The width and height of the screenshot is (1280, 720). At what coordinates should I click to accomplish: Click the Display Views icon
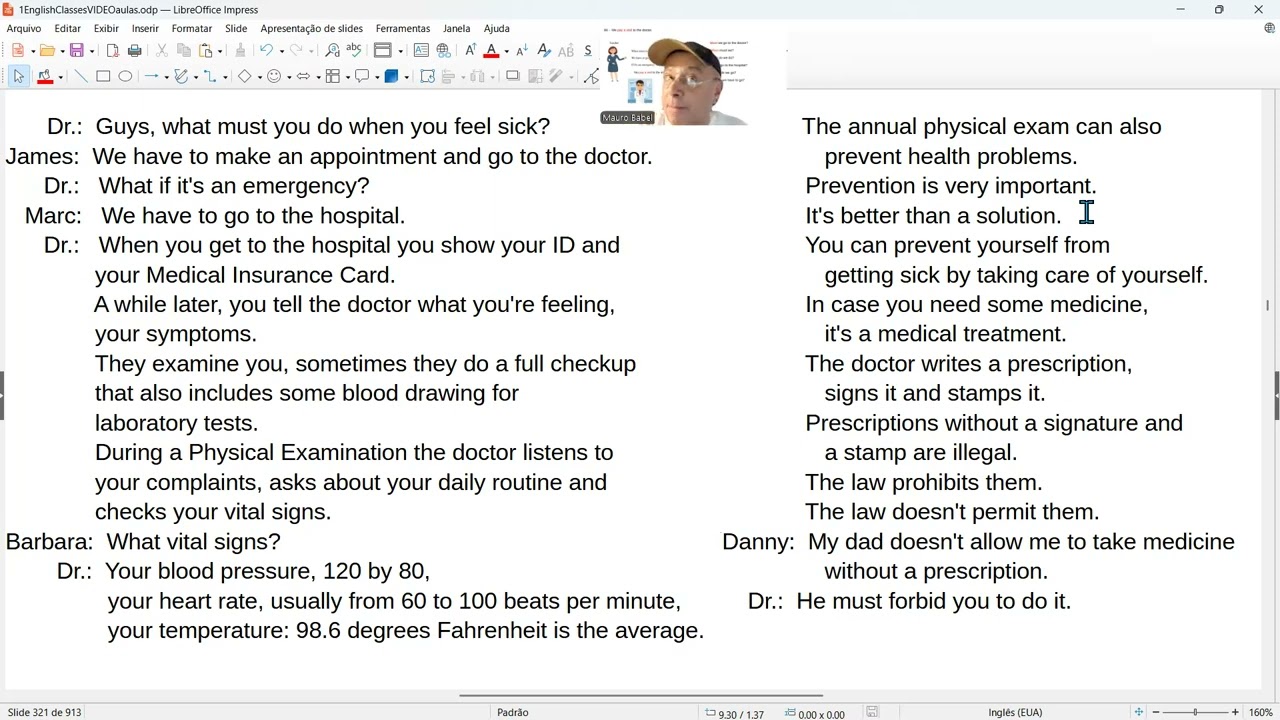coord(382,50)
